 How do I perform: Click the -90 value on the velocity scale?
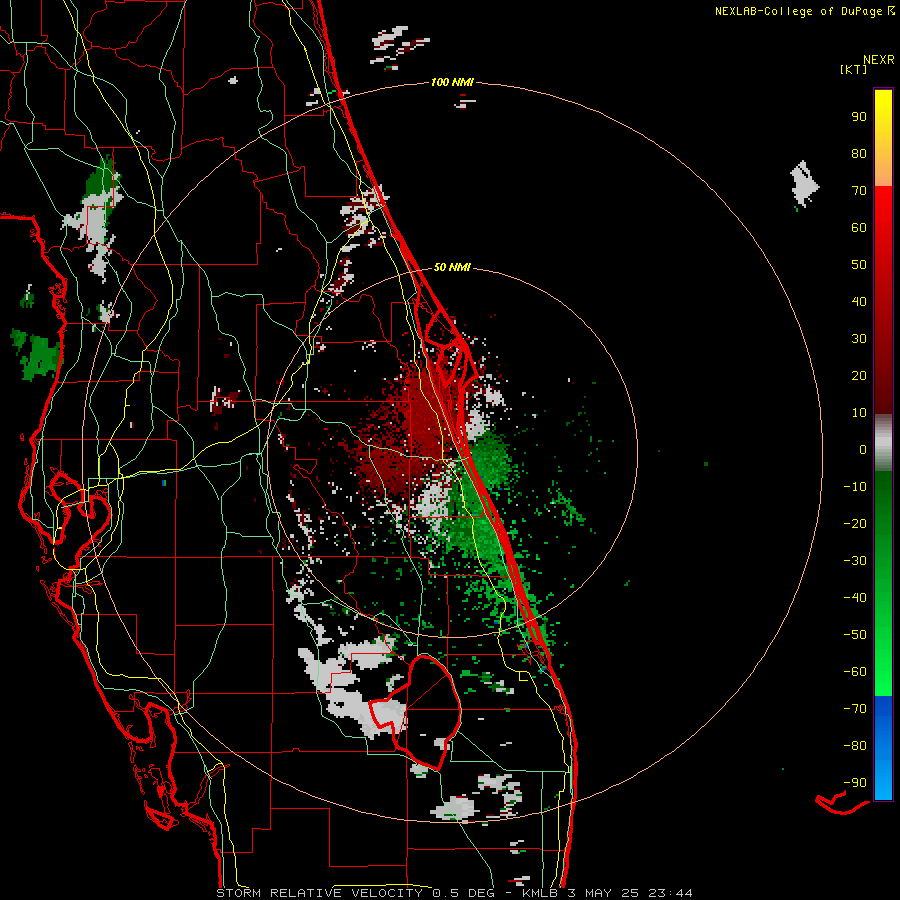(x=855, y=783)
